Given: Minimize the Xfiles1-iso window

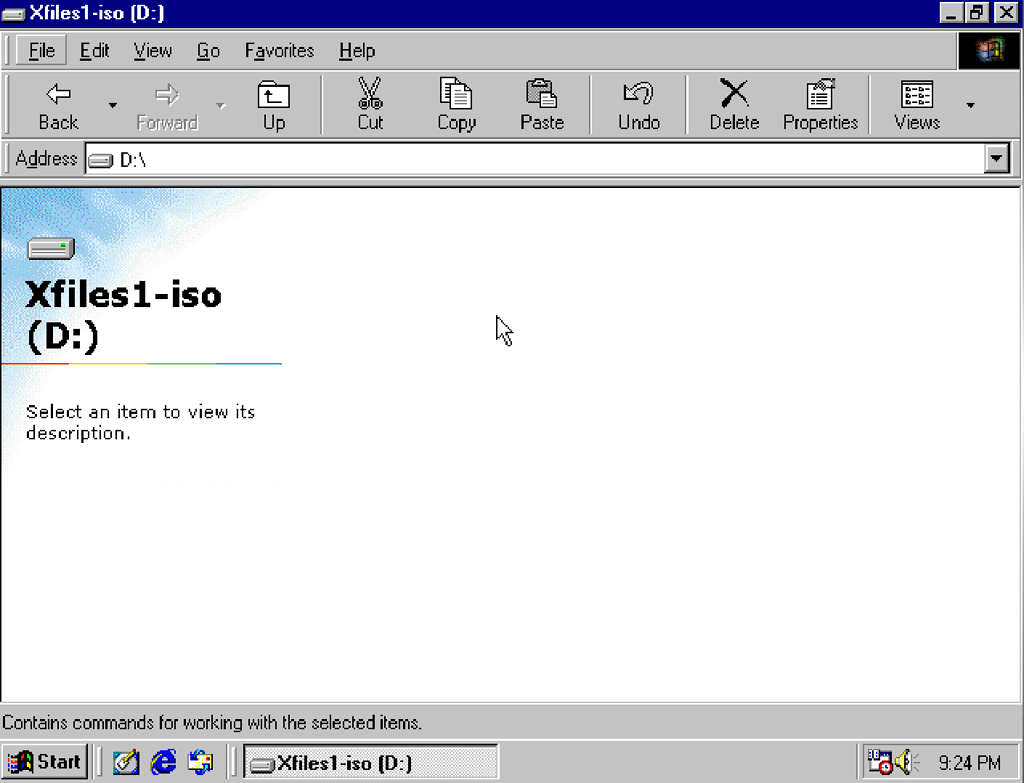Looking at the screenshot, I should pyautogui.click(x=952, y=13).
